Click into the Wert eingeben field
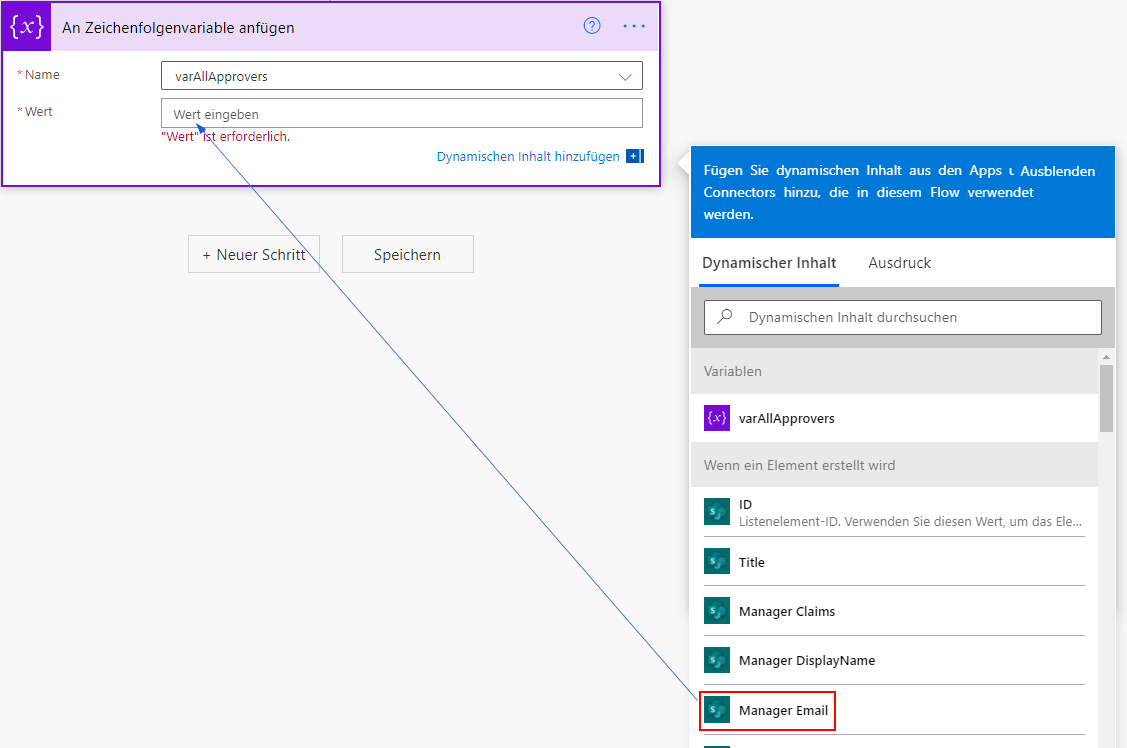This screenshot has height=748, width=1127. click(x=402, y=114)
